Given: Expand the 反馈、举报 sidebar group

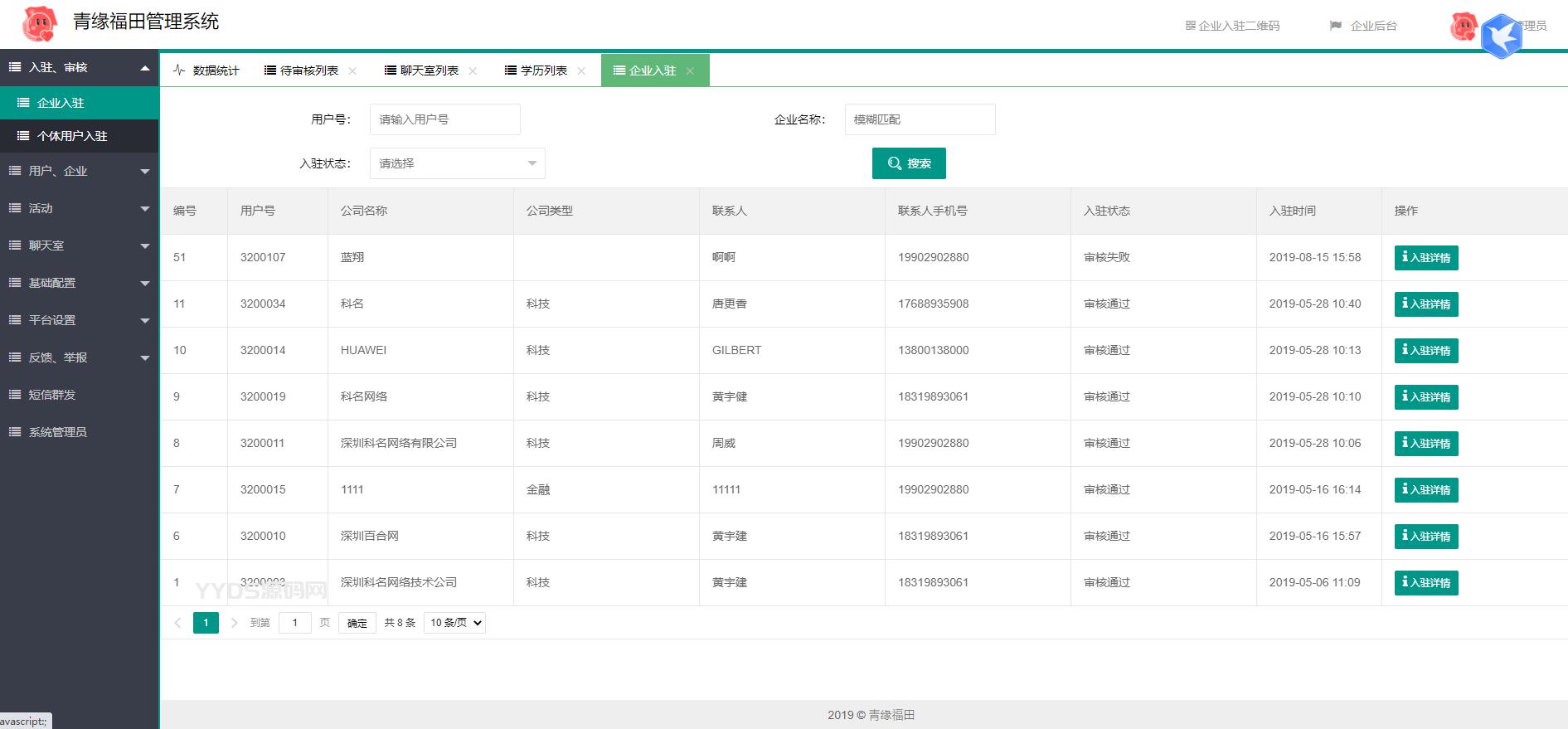Looking at the screenshot, I should (x=145, y=358).
